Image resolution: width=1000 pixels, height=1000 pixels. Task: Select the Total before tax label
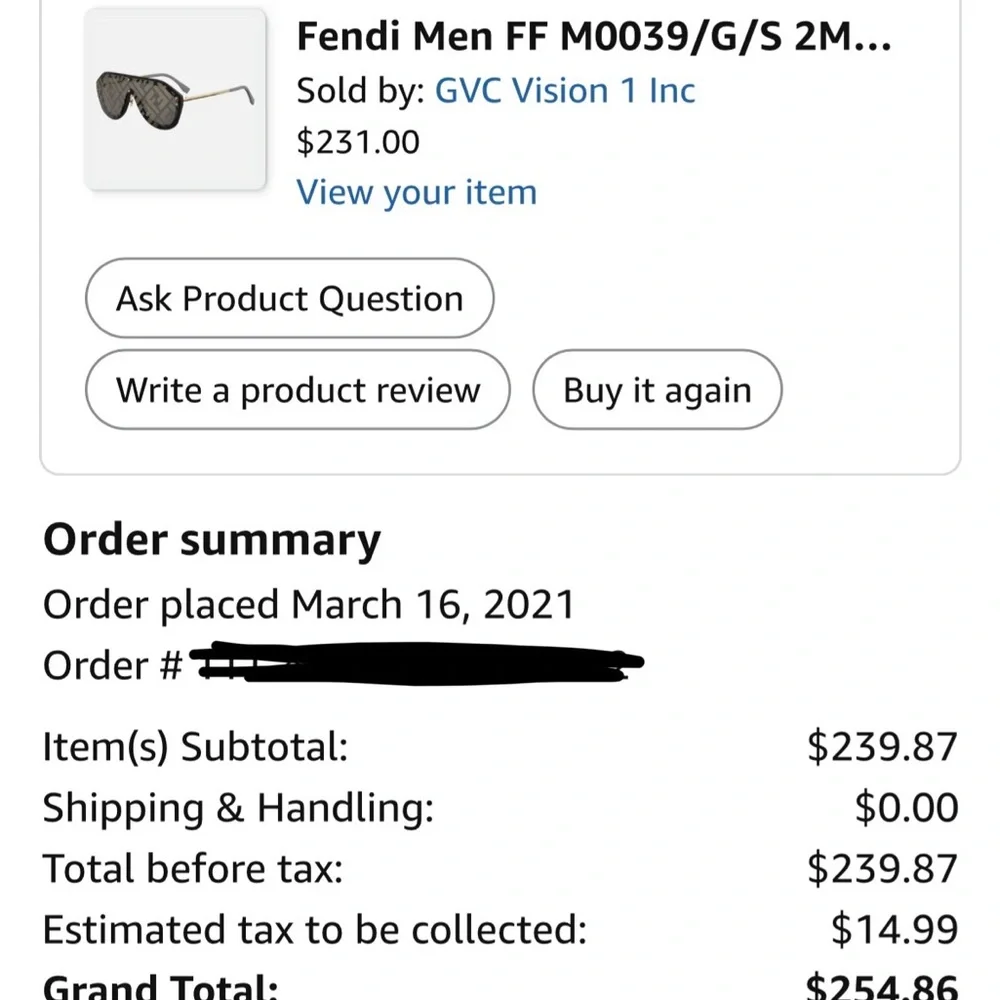coord(193,868)
